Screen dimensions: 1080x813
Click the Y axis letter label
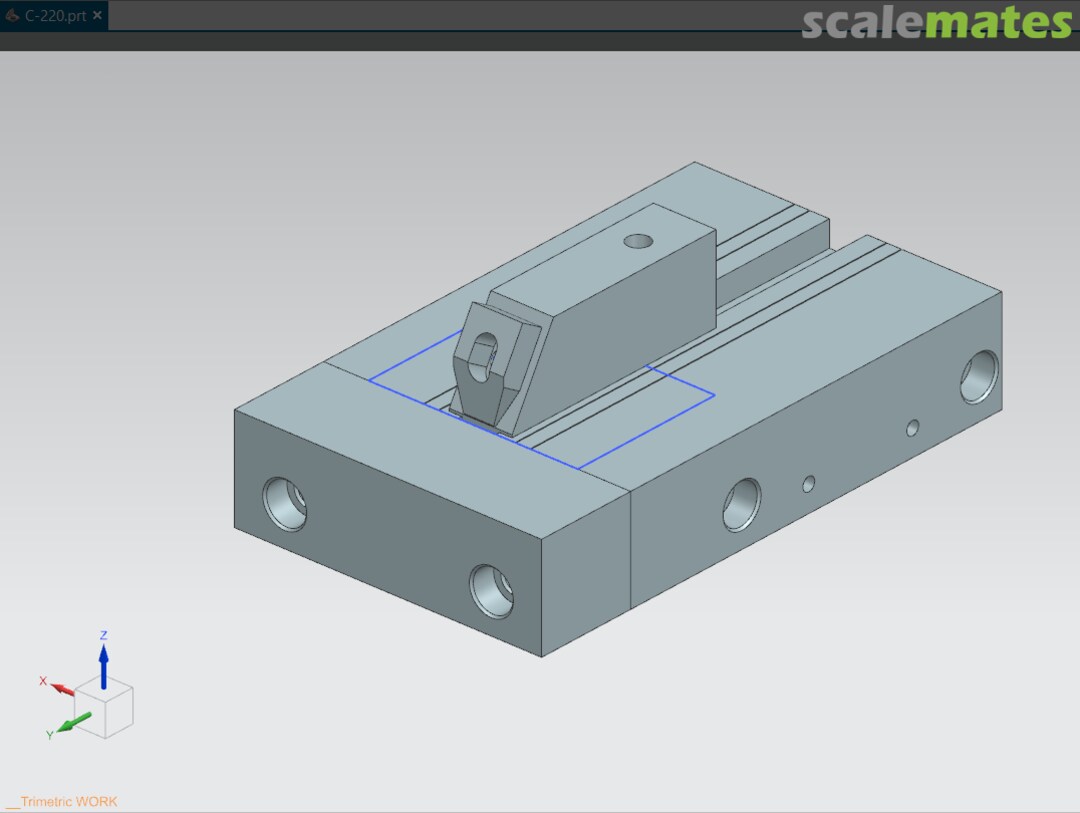[x=49, y=735]
